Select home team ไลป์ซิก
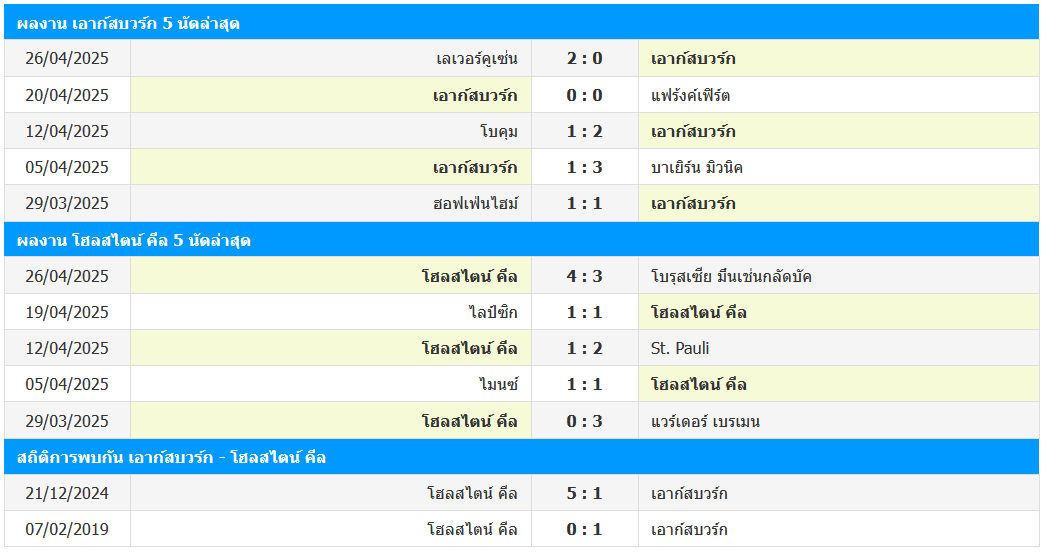 point(493,313)
